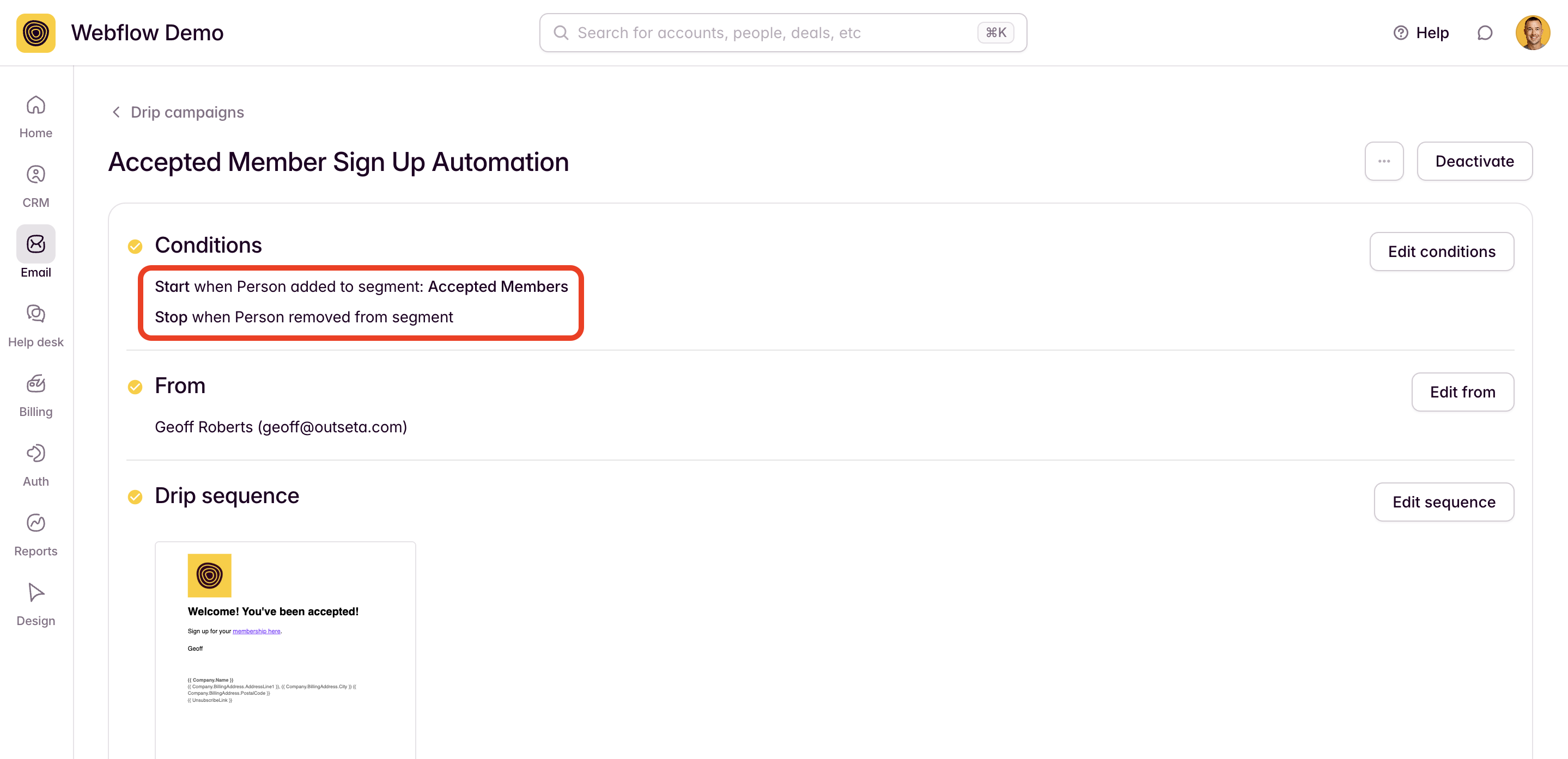The width and height of the screenshot is (1568, 759).
Task: Open the Help desk icon
Action: pos(36,314)
